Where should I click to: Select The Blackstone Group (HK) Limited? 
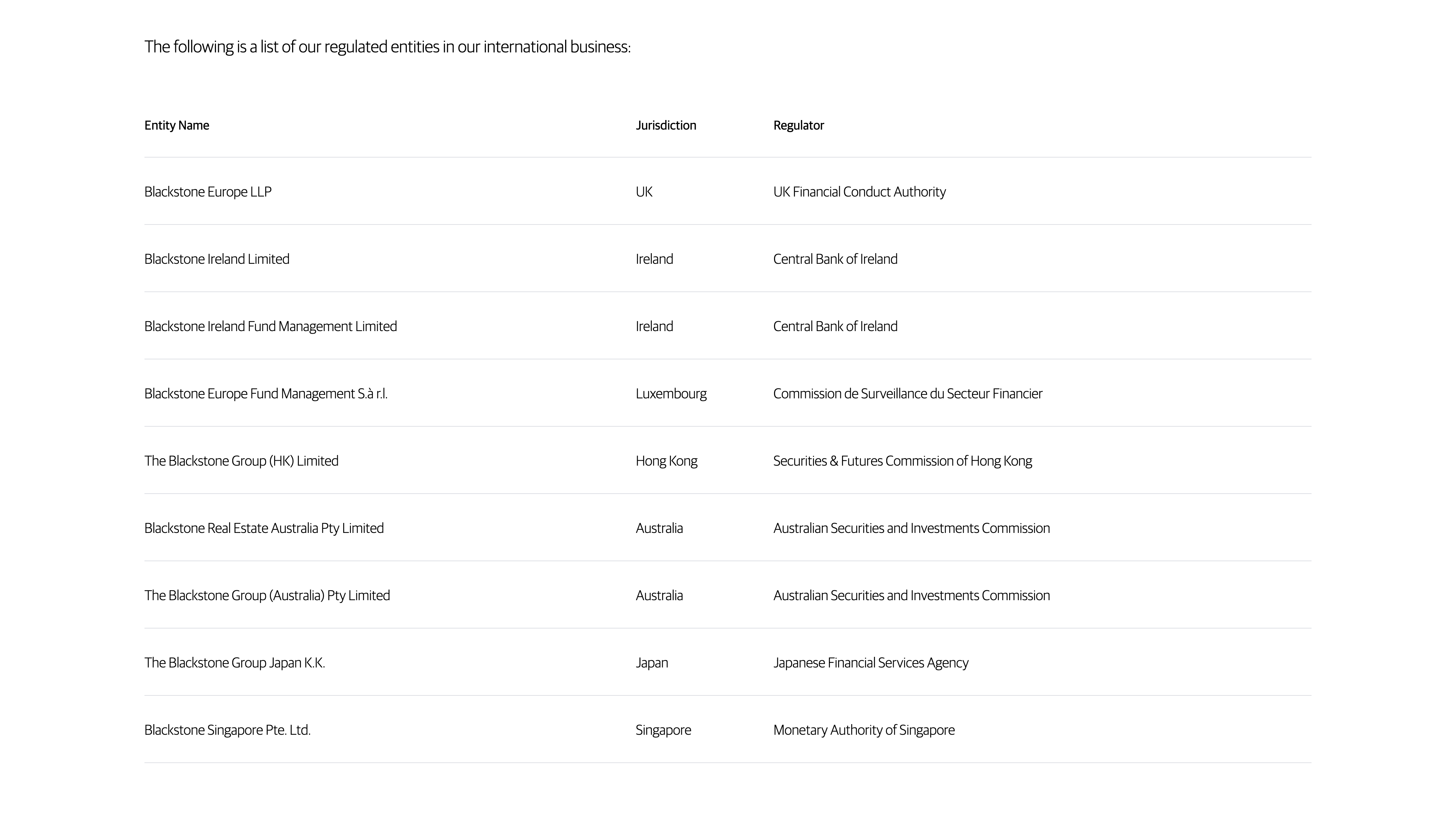pyautogui.click(x=241, y=461)
